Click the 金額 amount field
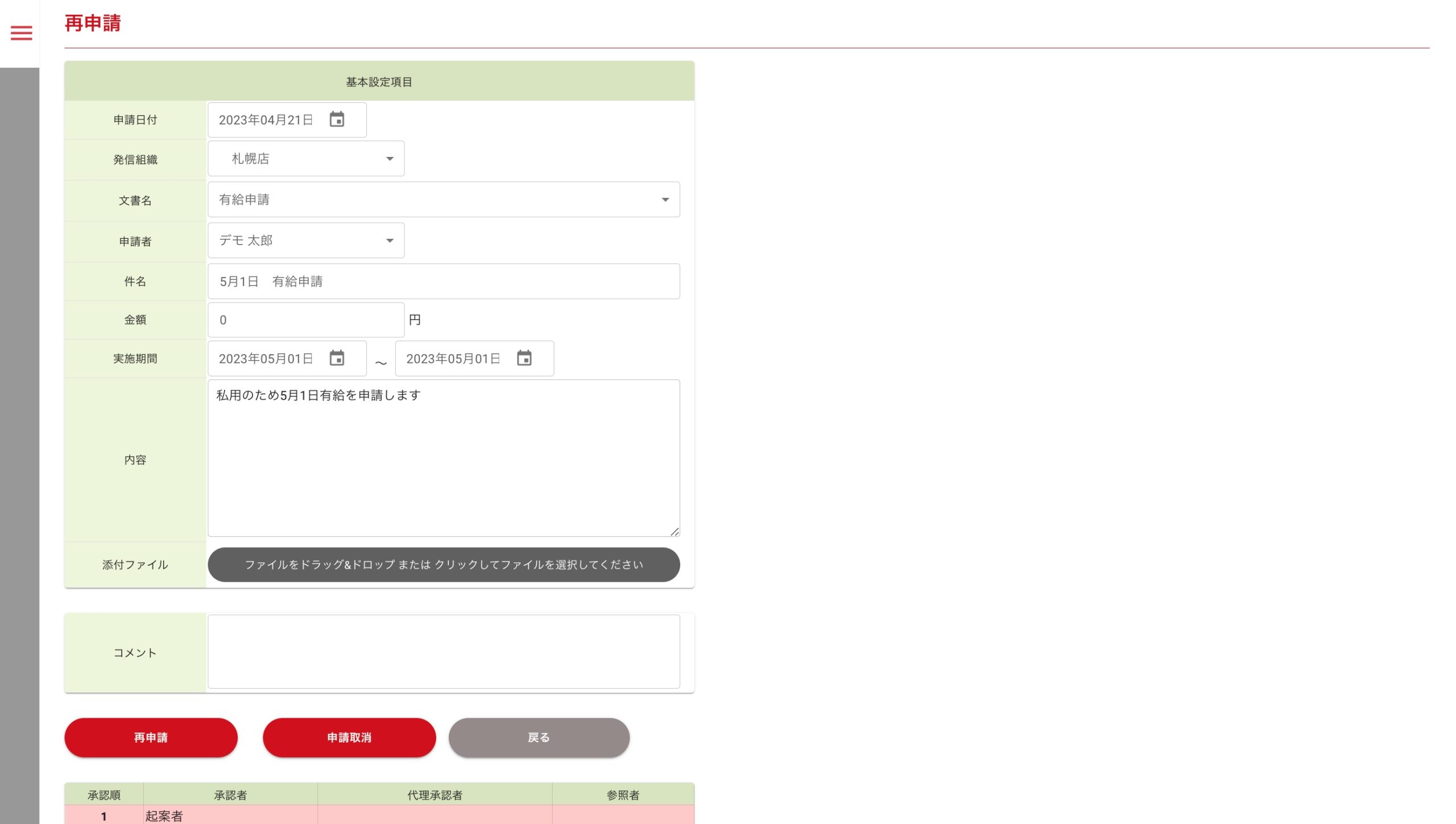Viewport: 1456px width, 824px height. point(305,320)
